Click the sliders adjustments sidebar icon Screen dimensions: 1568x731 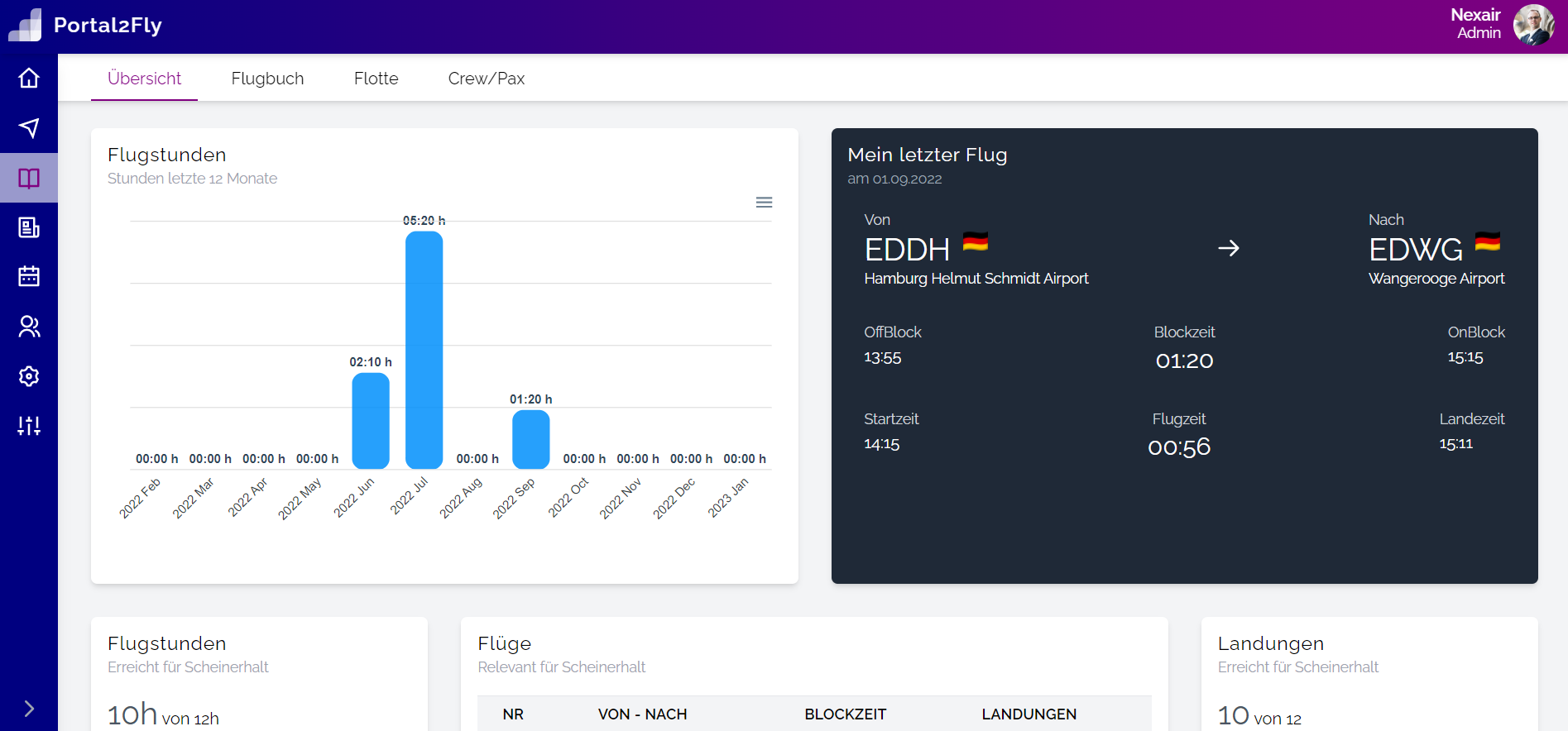click(29, 426)
